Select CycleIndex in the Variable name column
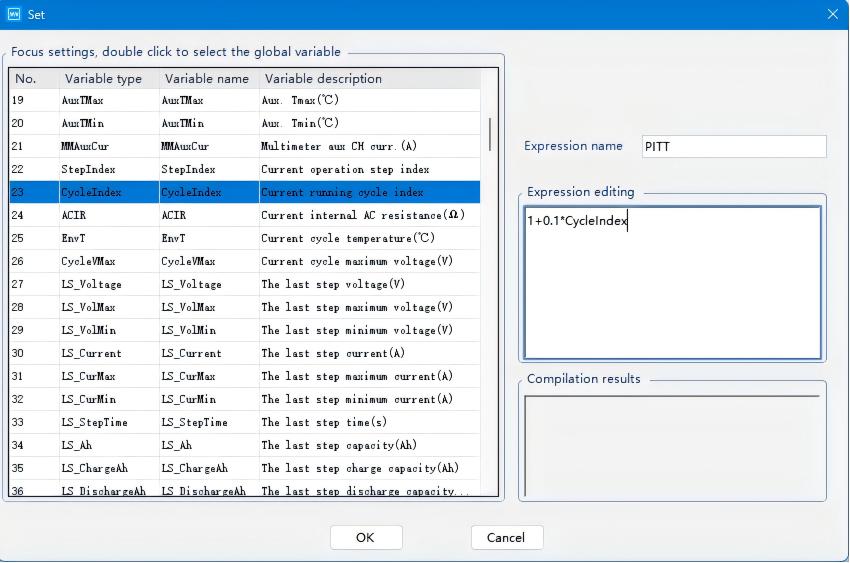The image size is (850, 563). click(x=209, y=192)
